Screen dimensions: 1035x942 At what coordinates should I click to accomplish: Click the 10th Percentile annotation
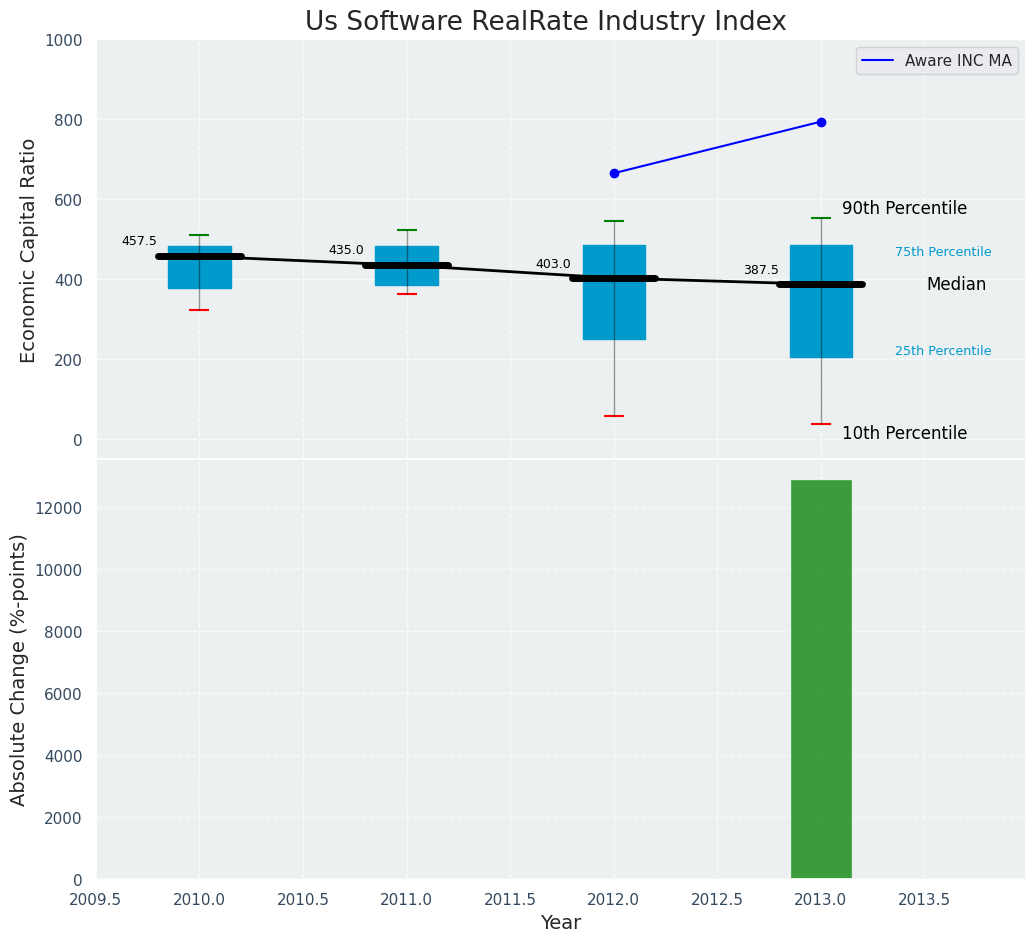point(904,433)
